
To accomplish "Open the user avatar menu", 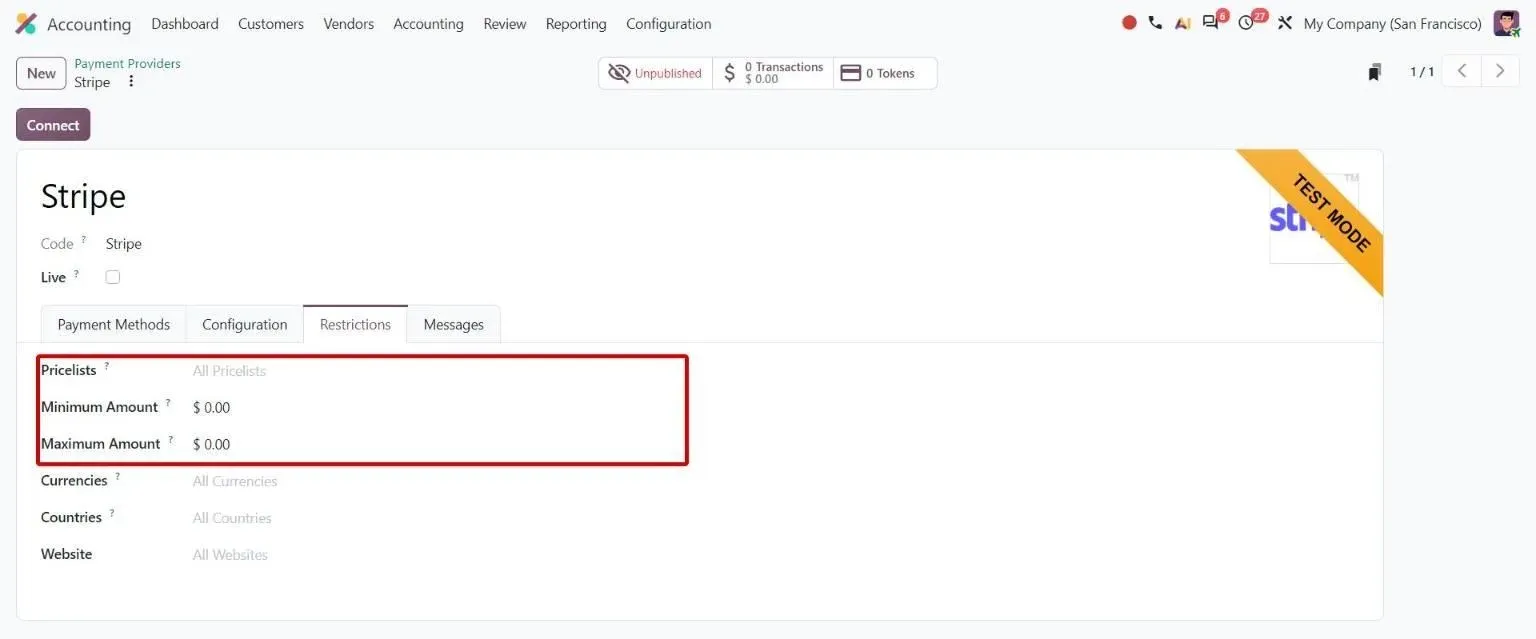I will pyautogui.click(x=1506, y=23).
